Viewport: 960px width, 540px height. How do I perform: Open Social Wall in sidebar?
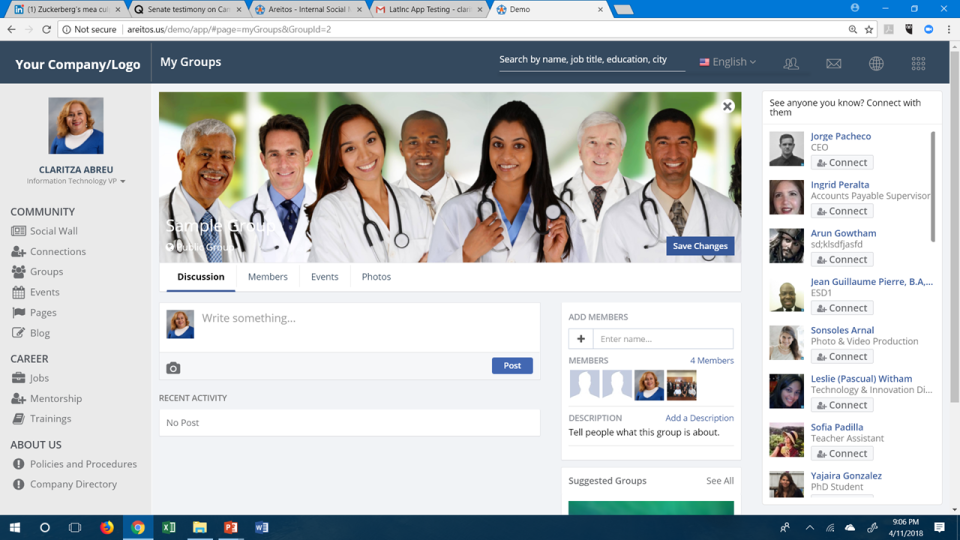[45, 231]
